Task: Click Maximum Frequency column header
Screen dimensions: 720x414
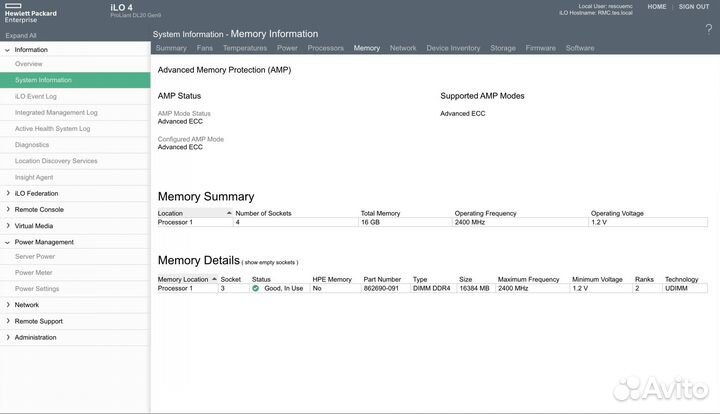Action: tap(529, 279)
